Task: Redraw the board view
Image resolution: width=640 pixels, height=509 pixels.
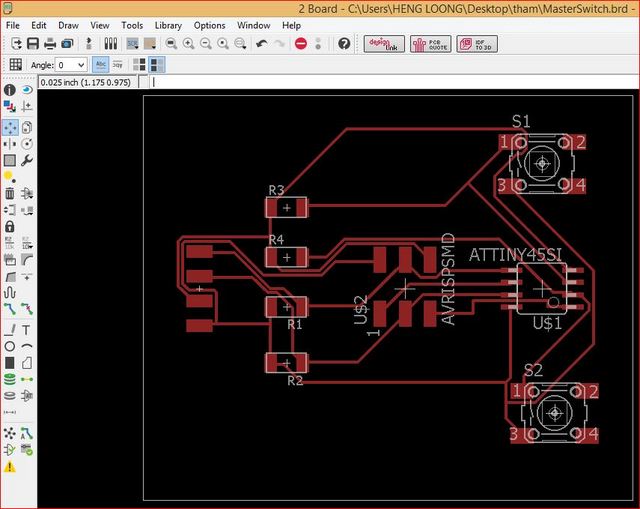Action: (x=223, y=43)
